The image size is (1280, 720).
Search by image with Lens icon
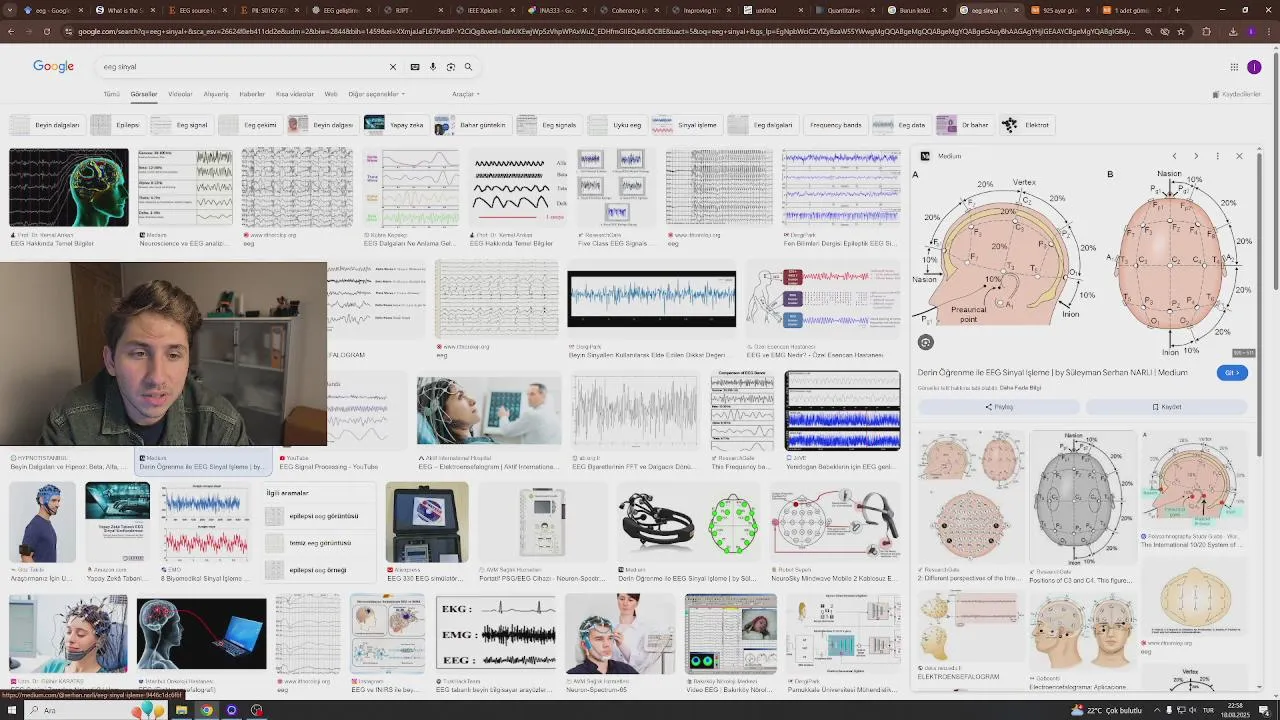tap(451, 67)
